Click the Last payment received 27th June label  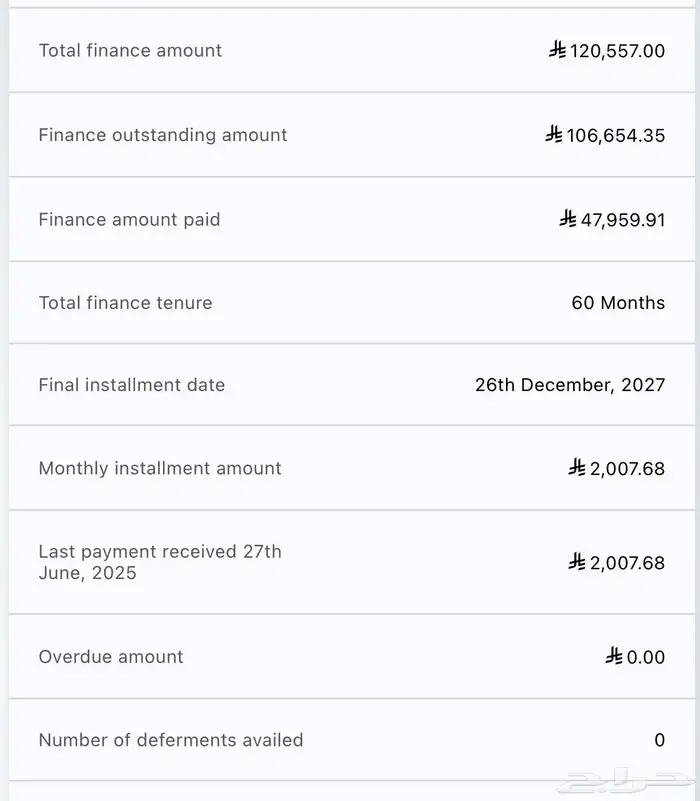pos(160,562)
